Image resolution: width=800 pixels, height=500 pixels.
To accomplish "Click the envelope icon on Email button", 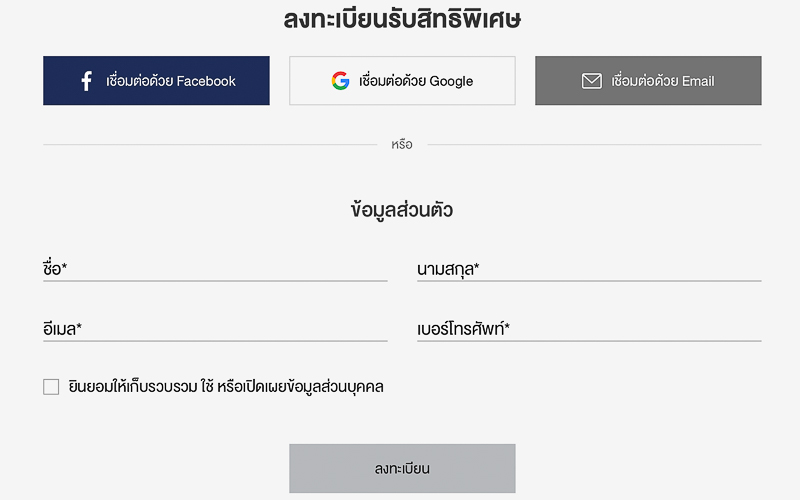I will point(592,81).
